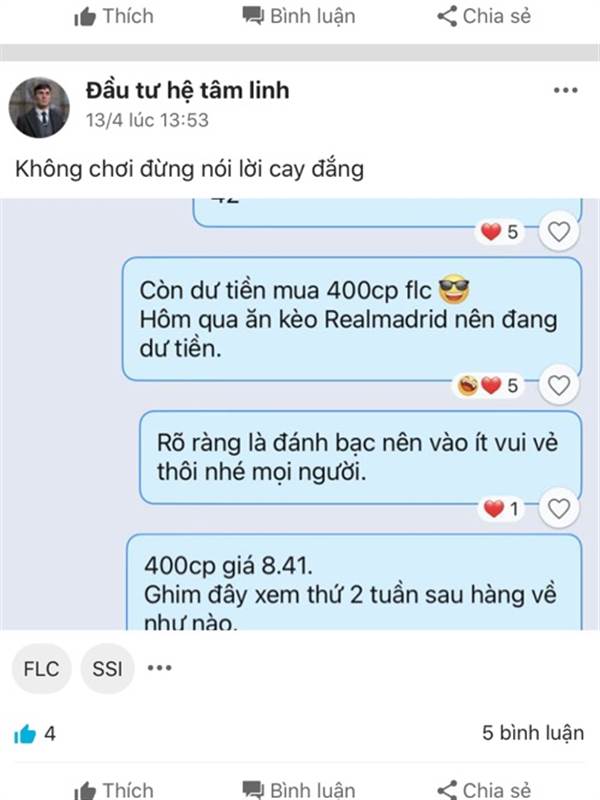The width and height of the screenshot is (600, 800).
Task: Open the 5 bình luận comments list
Action: [x=533, y=733]
